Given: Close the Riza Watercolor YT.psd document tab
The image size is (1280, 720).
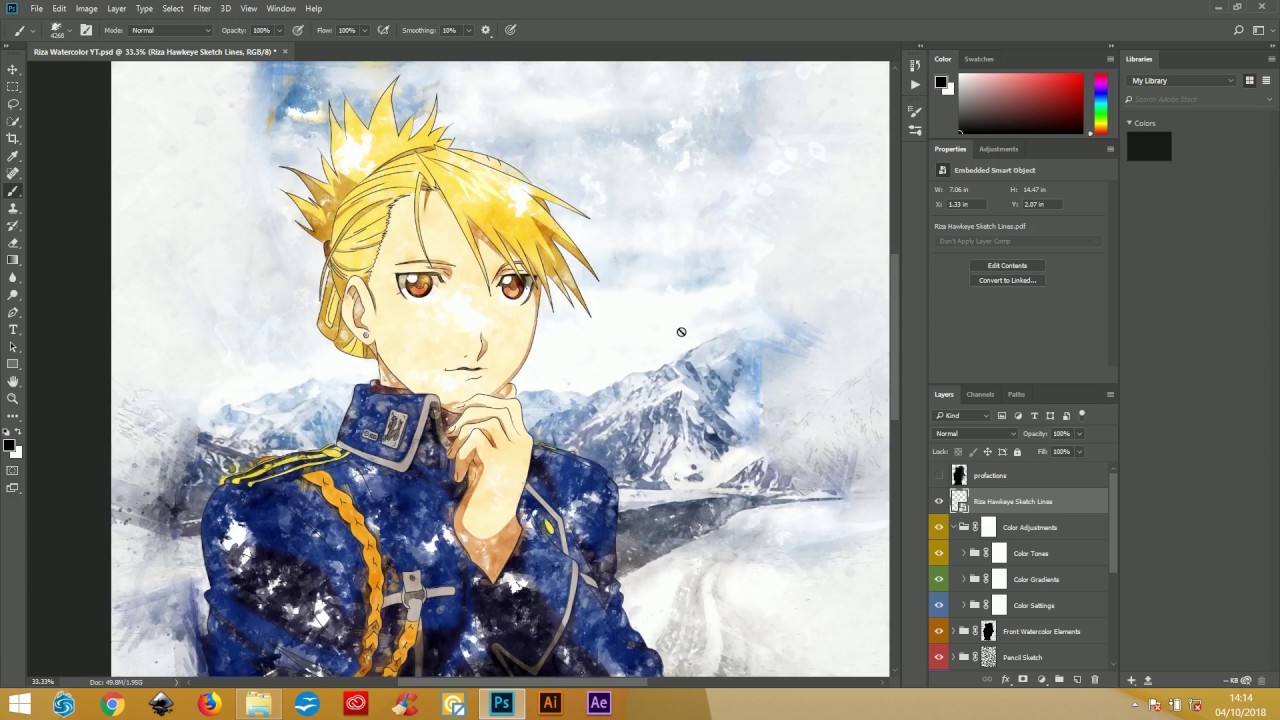Looking at the screenshot, I should [x=285, y=51].
